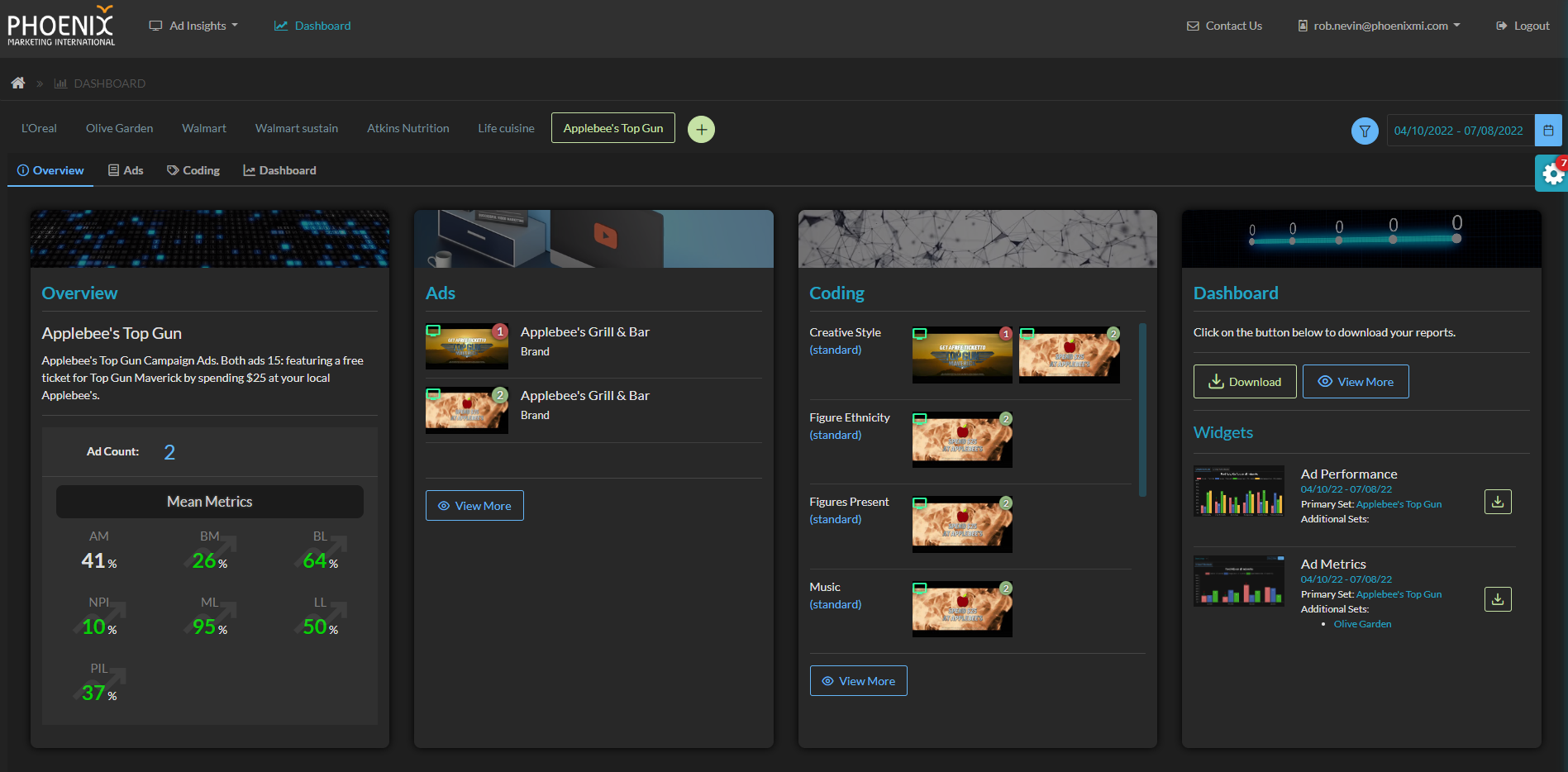The image size is (1568, 772).
Task: Expand the rob.nevin@phoenixmi.com account dropdown
Action: click(1379, 26)
